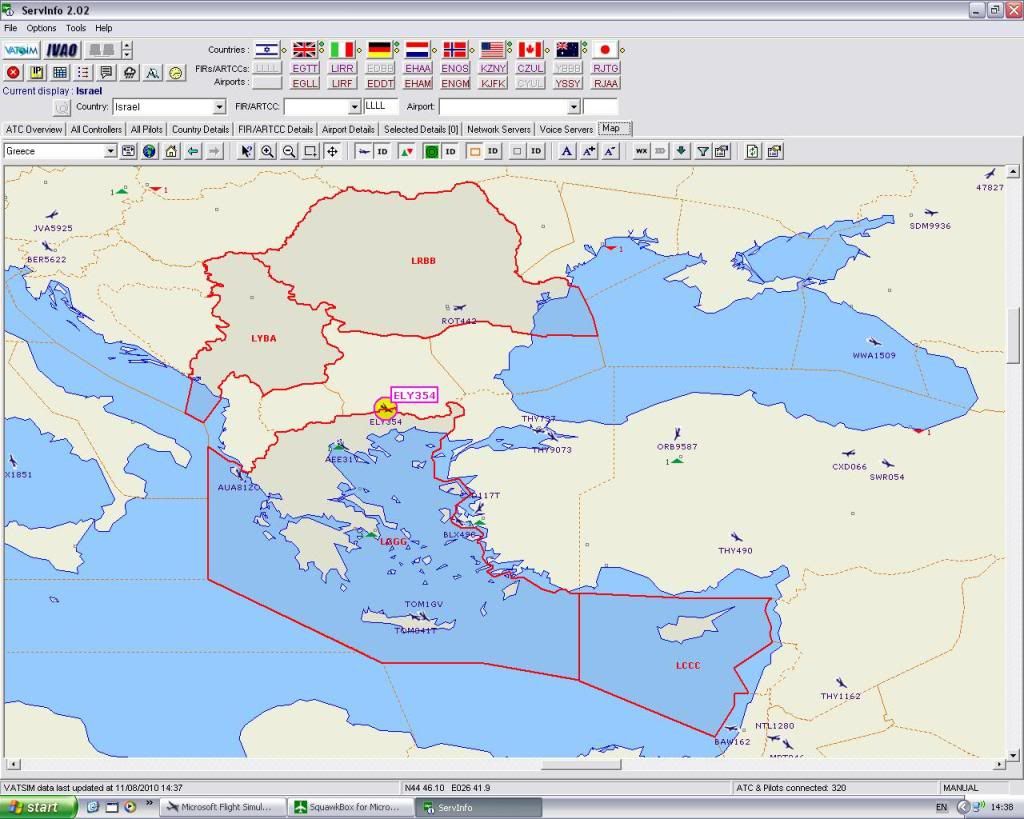Click the zoom in magnifier tool
Image resolution: width=1024 pixels, height=819 pixels.
tap(268, 151)
